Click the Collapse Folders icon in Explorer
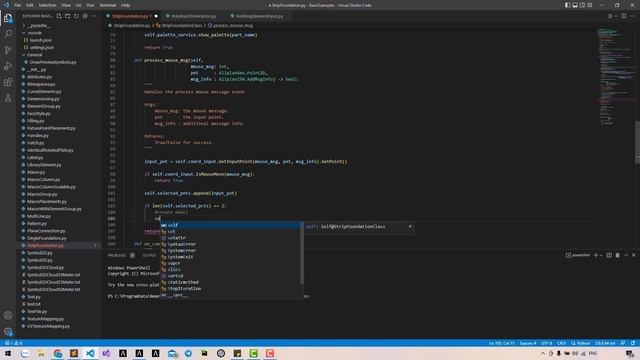 85,16
